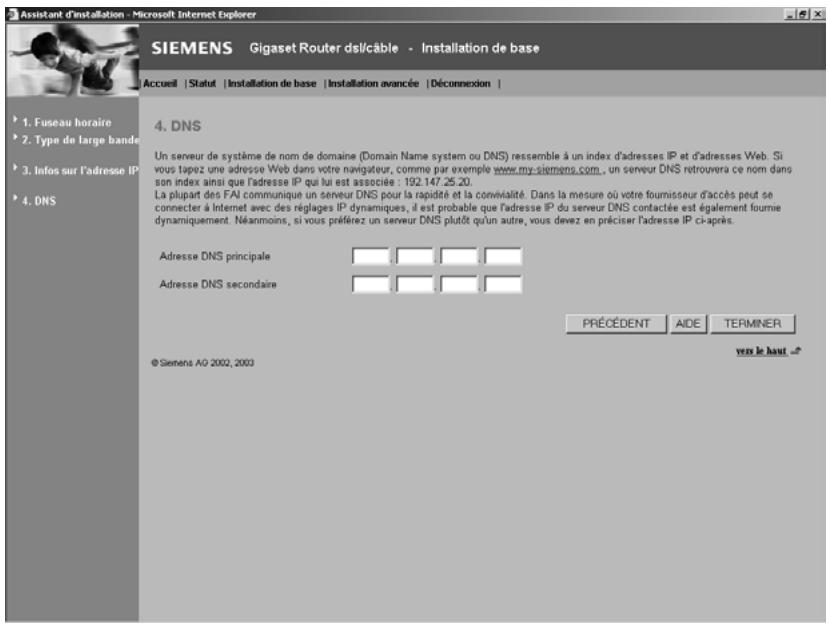The image size is (829, 625).
Task: Click the SIEMENS logo
Action: [192, 48]
